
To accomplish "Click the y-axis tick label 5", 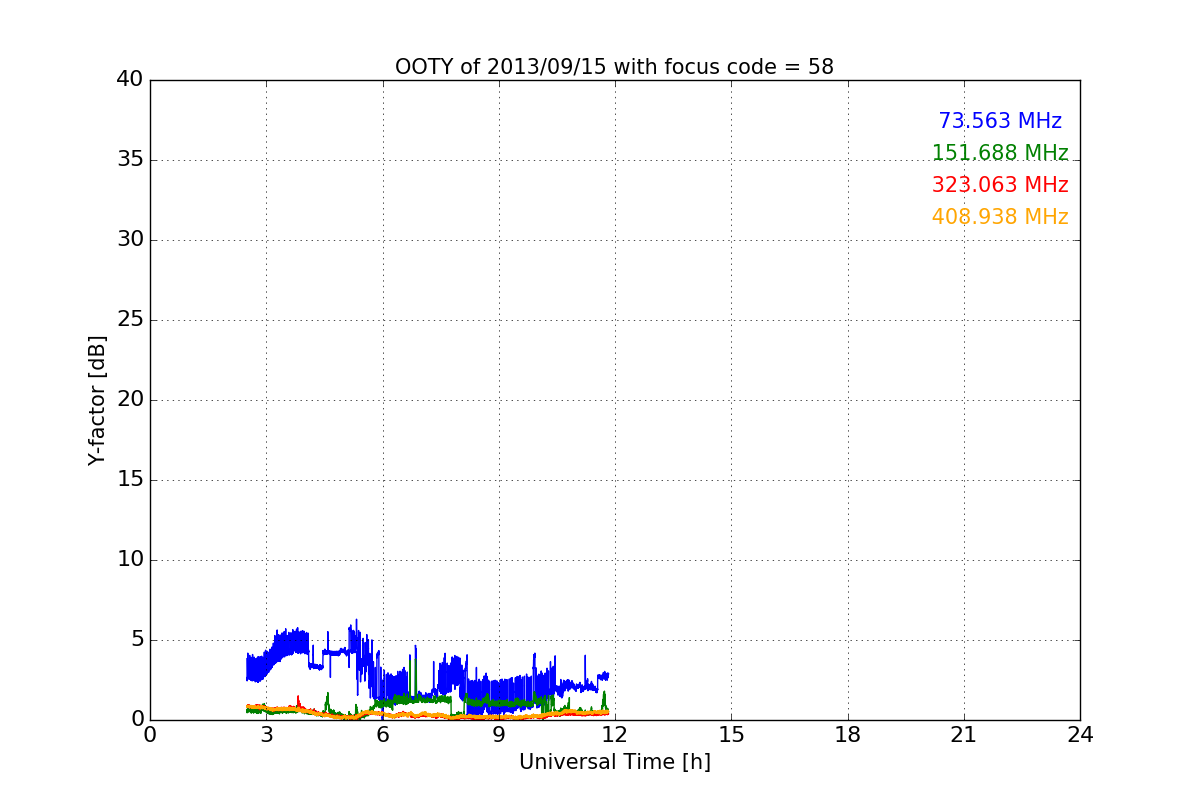I will point(136,640).
